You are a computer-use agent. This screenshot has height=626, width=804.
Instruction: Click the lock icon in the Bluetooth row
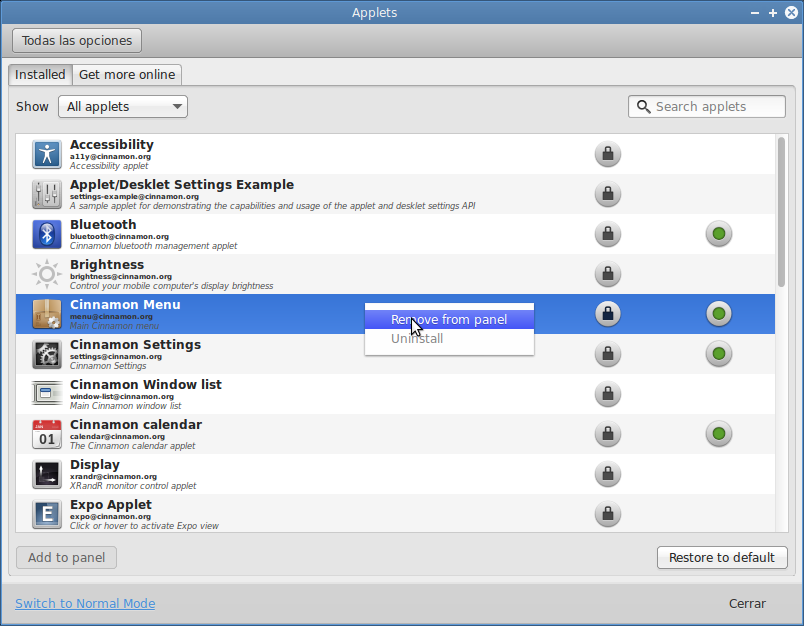click(x=608, y=234)
